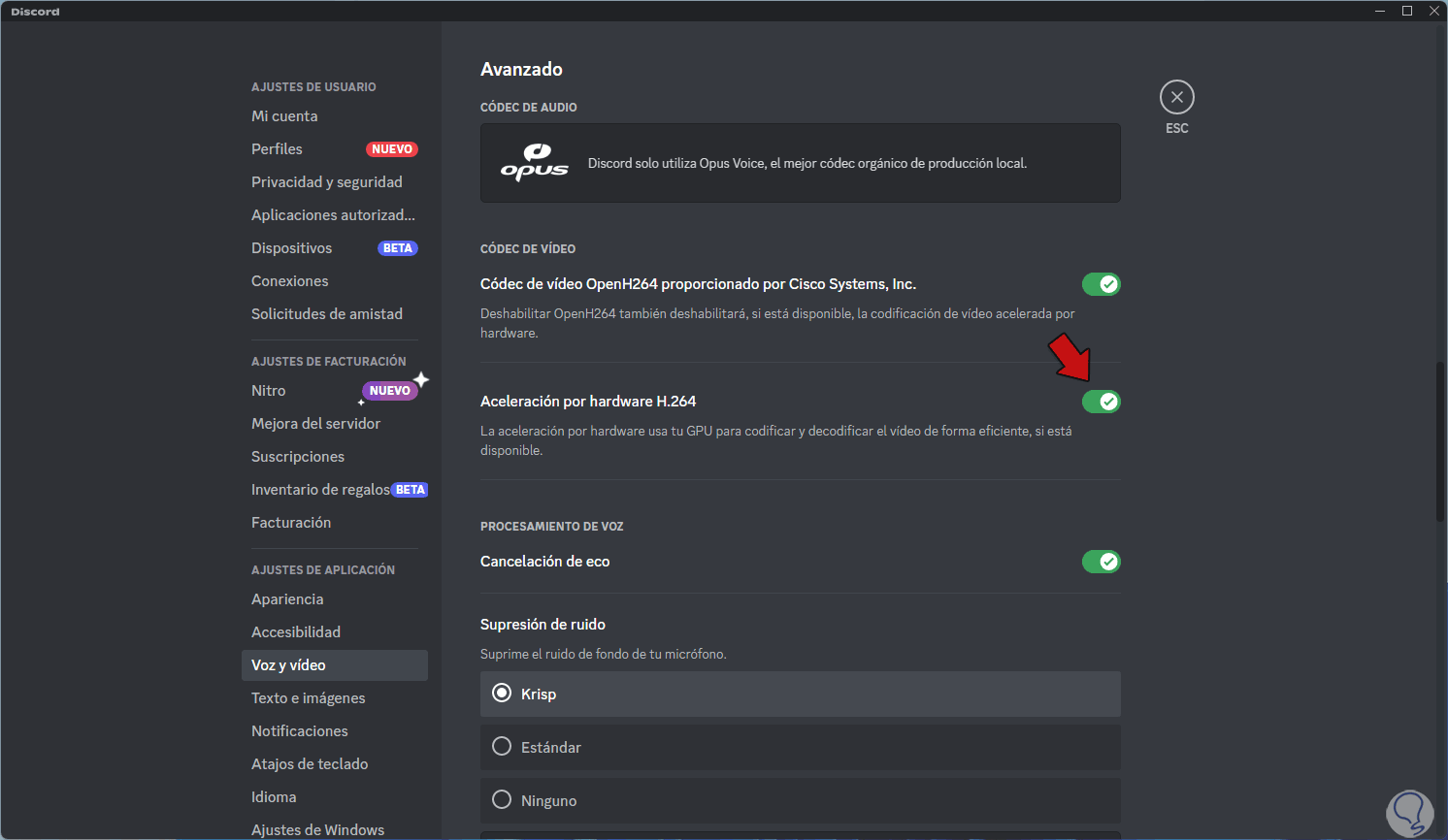
Task: Click the BETA badge beside Dispositivos
Action: coord(397,248)
